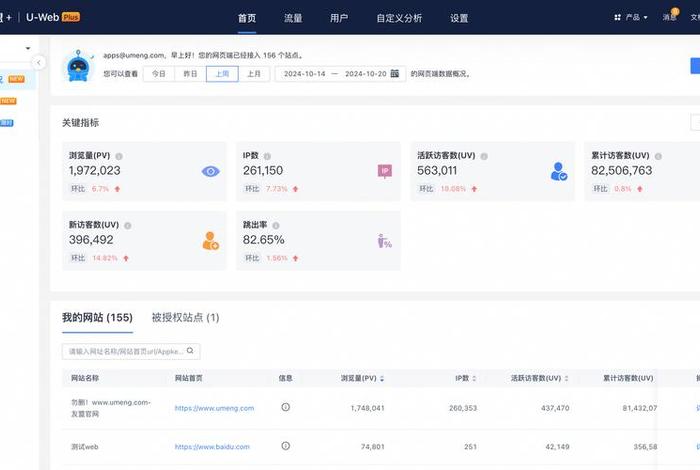Go to 自定义分析 in the top menu
This screenshot has height=470, width=700.
pos(399,18)
